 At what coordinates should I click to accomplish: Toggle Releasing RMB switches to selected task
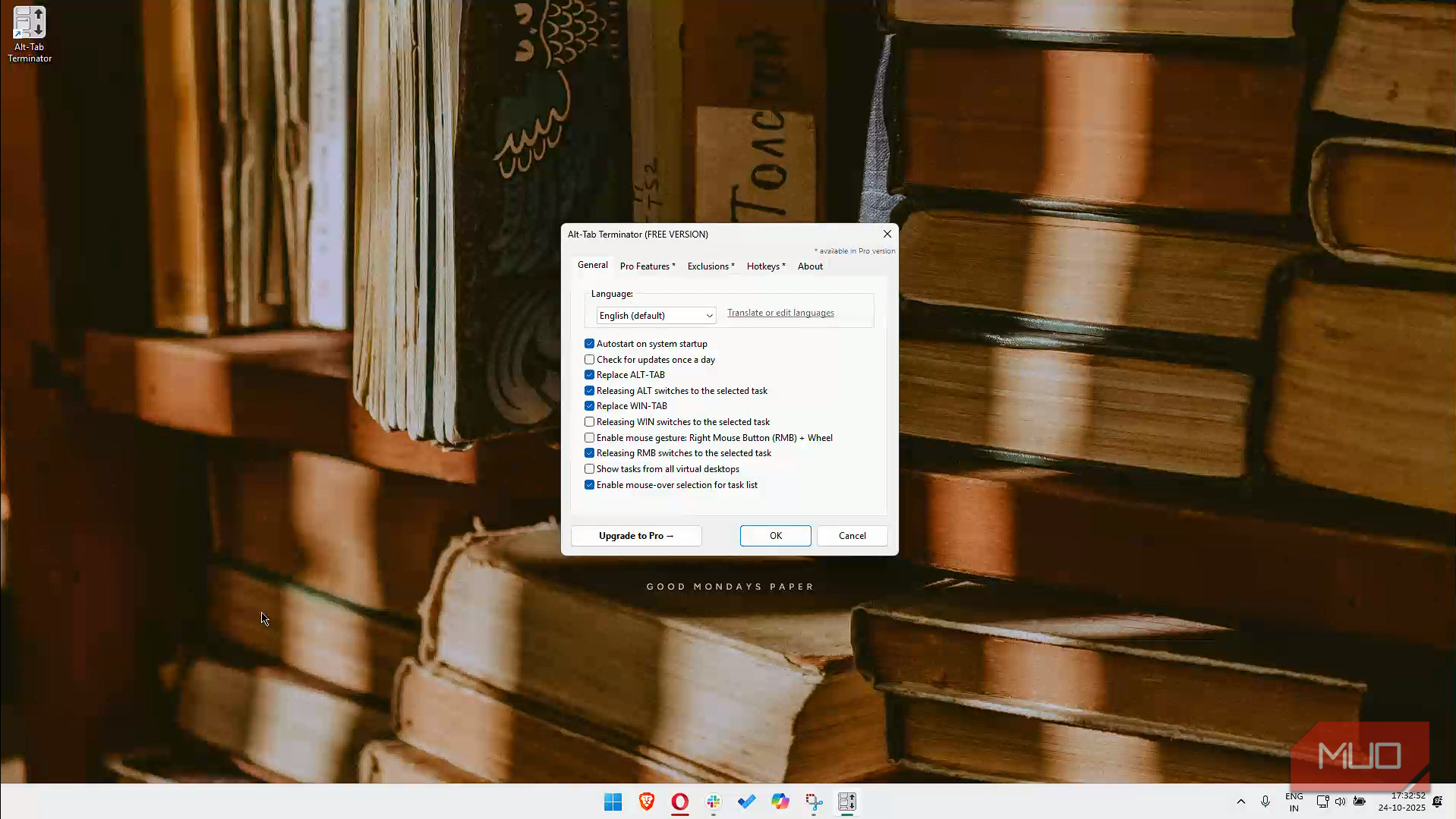point(590,453)
